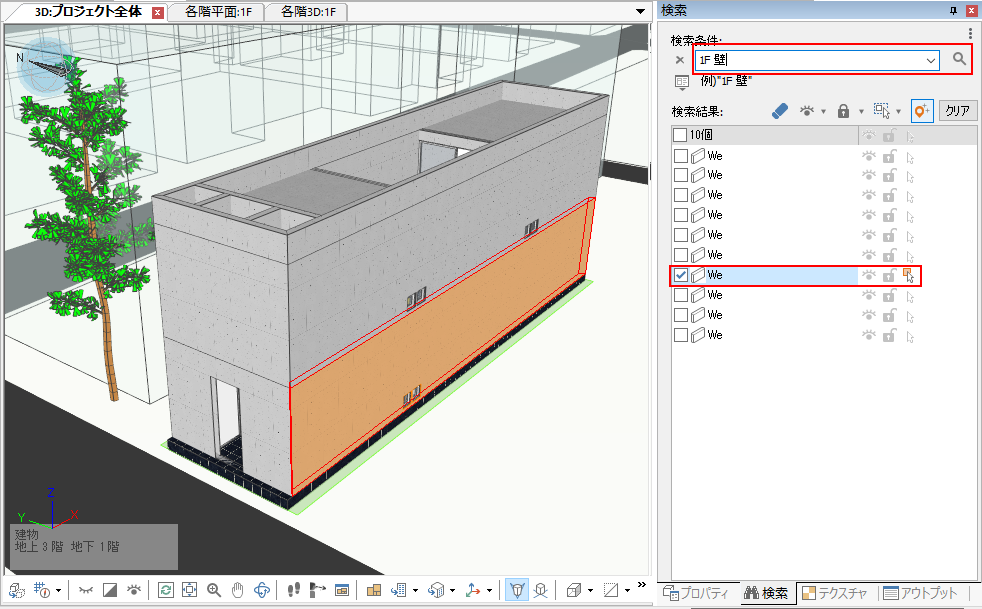The width and height of the screenshot is (982, 609).
Task: Toggle visibility eye of the first We result
Action: coord(869,156)
